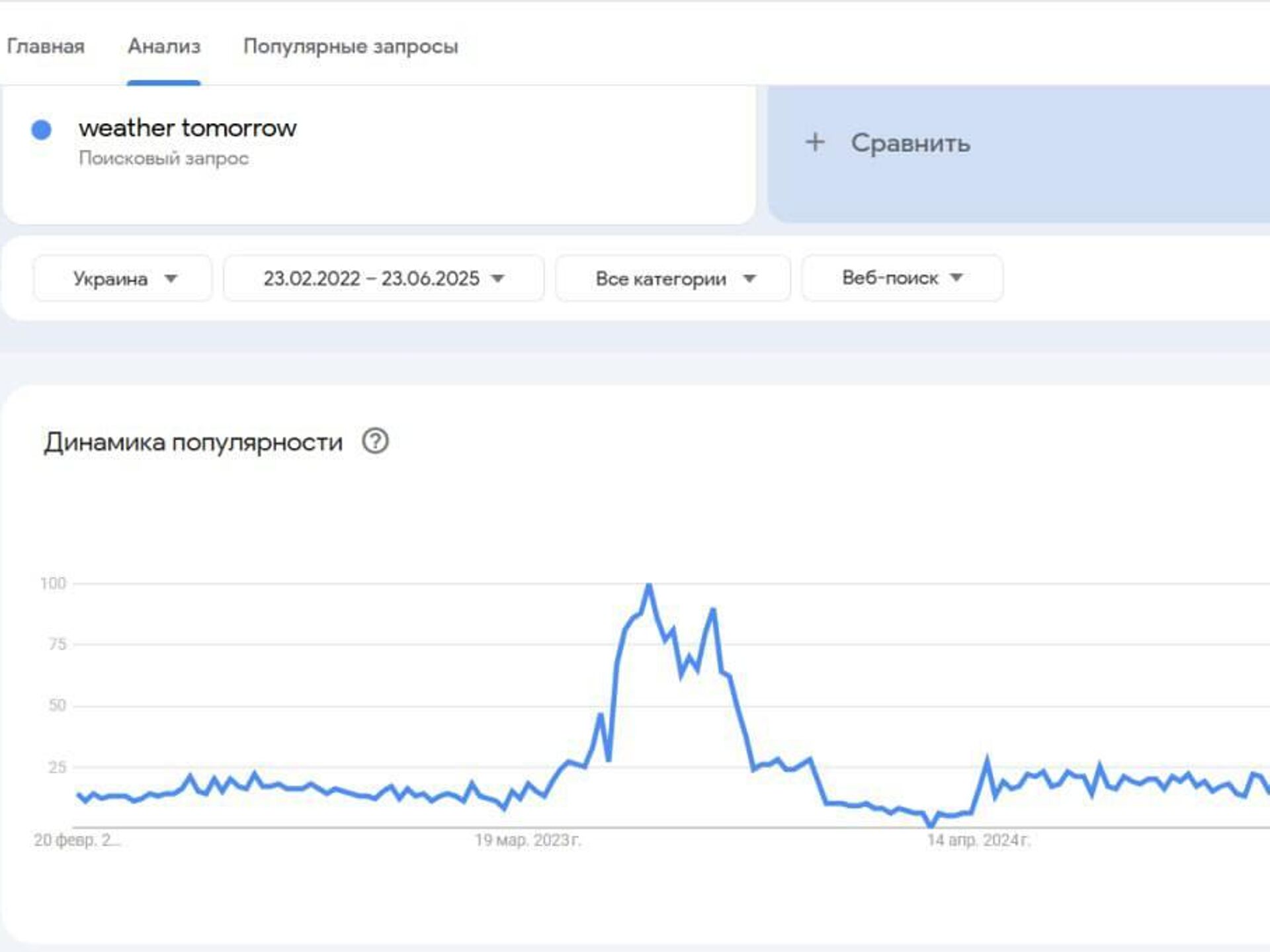Click the 19 мар. 2023 г. axis label
The width and height of the screenshot is (1270, 952).
[x=528, y=840]
